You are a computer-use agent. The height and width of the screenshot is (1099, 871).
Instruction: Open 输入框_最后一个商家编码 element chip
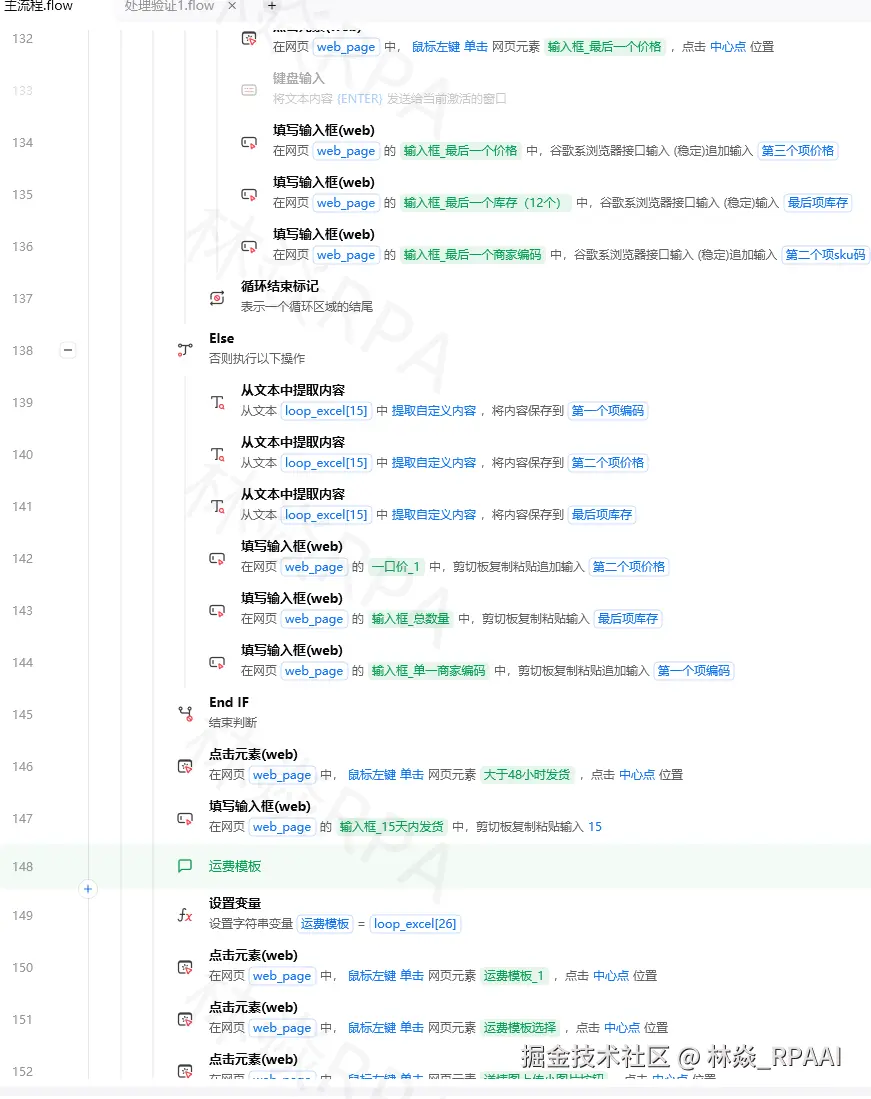472,254
